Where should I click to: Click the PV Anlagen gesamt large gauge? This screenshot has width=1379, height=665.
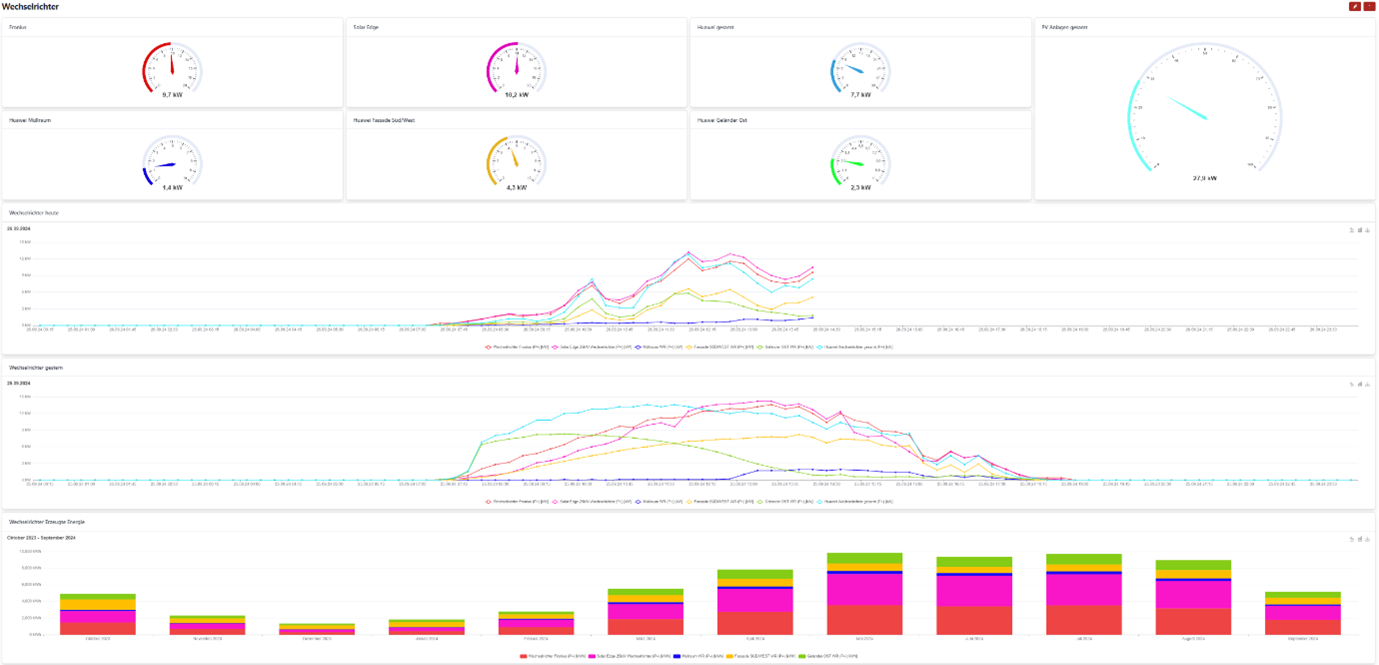(x=1204, y=112)
